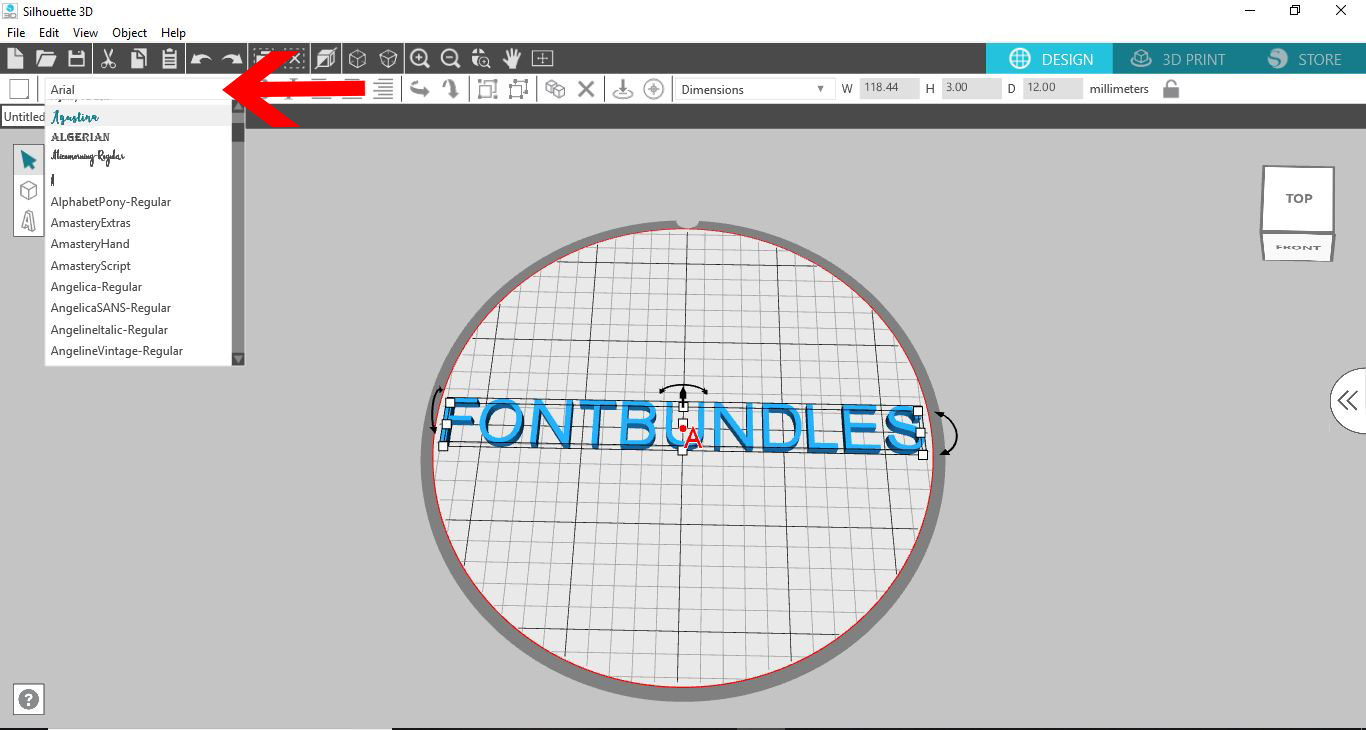Viewport: 1366px width, 730px height.
Task: Open the Object menu
Action: click(x=130, y=33)
